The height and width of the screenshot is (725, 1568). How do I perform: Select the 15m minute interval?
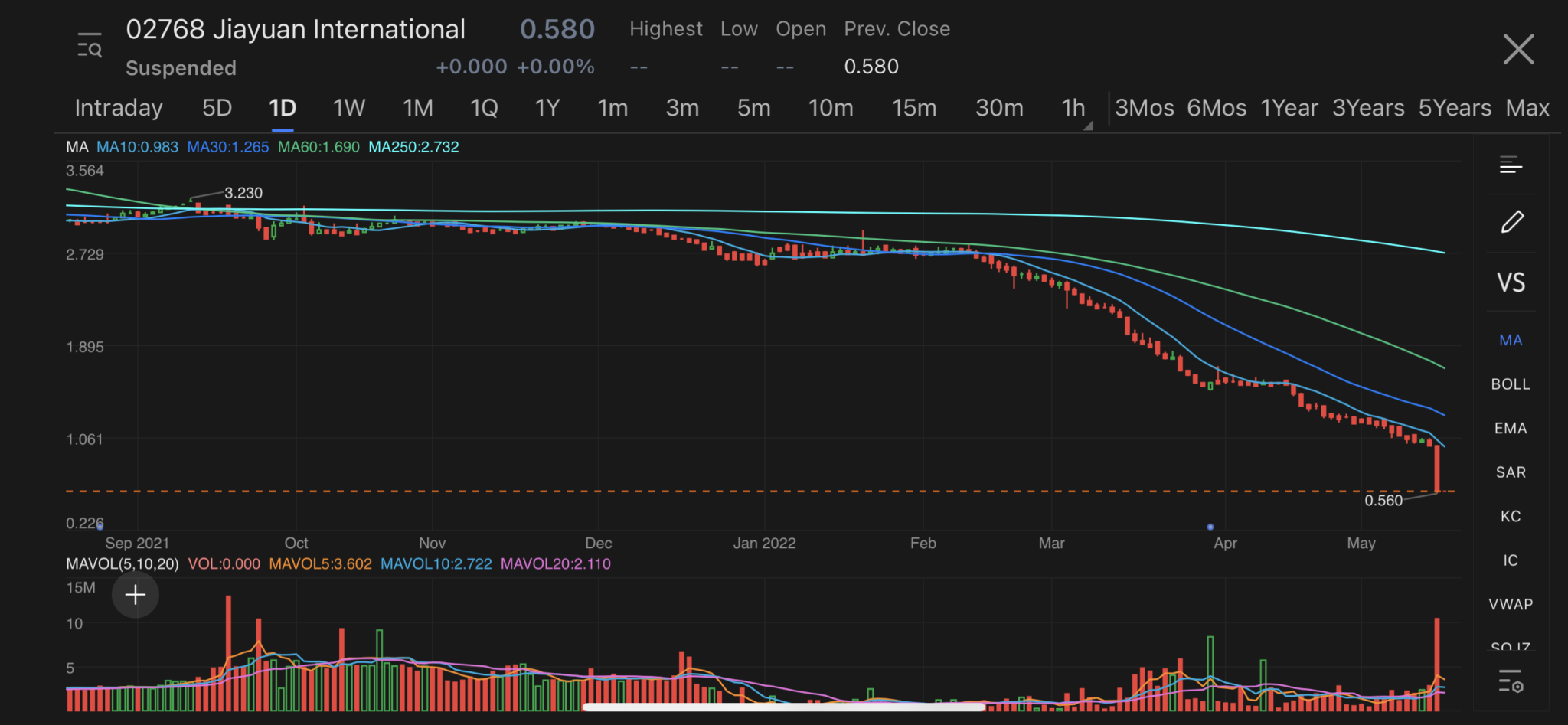pos(914,108)
